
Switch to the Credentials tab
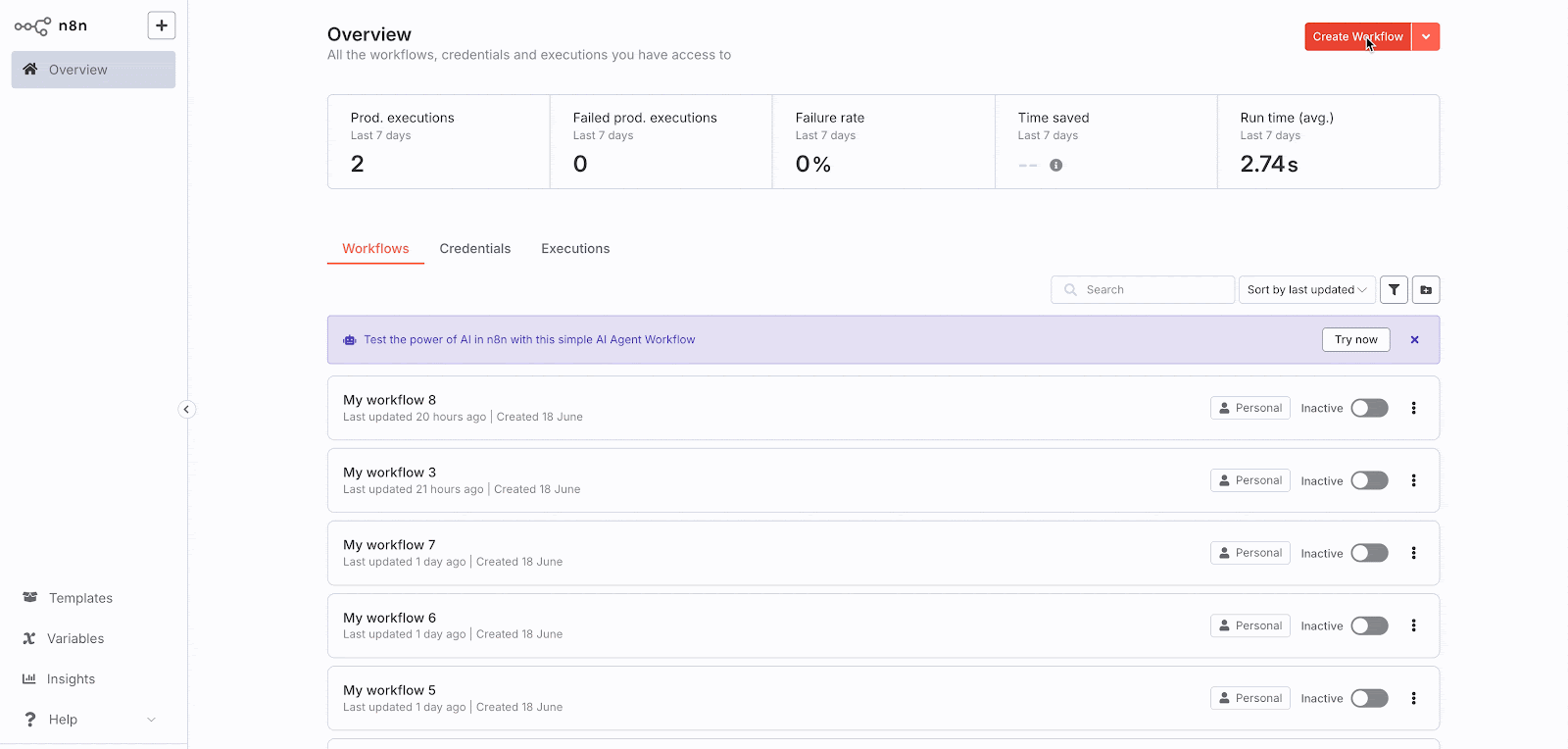(x=474, y=249)
